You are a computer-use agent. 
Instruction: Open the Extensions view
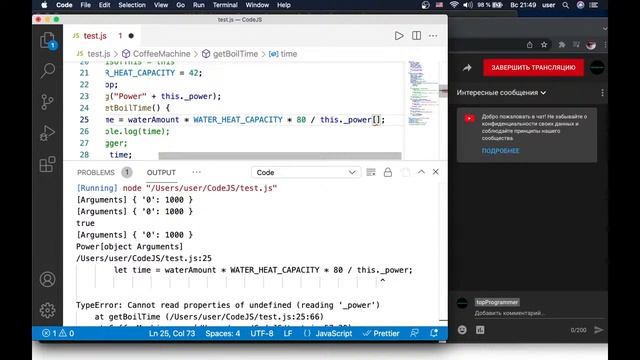click(x=47, y=164)
